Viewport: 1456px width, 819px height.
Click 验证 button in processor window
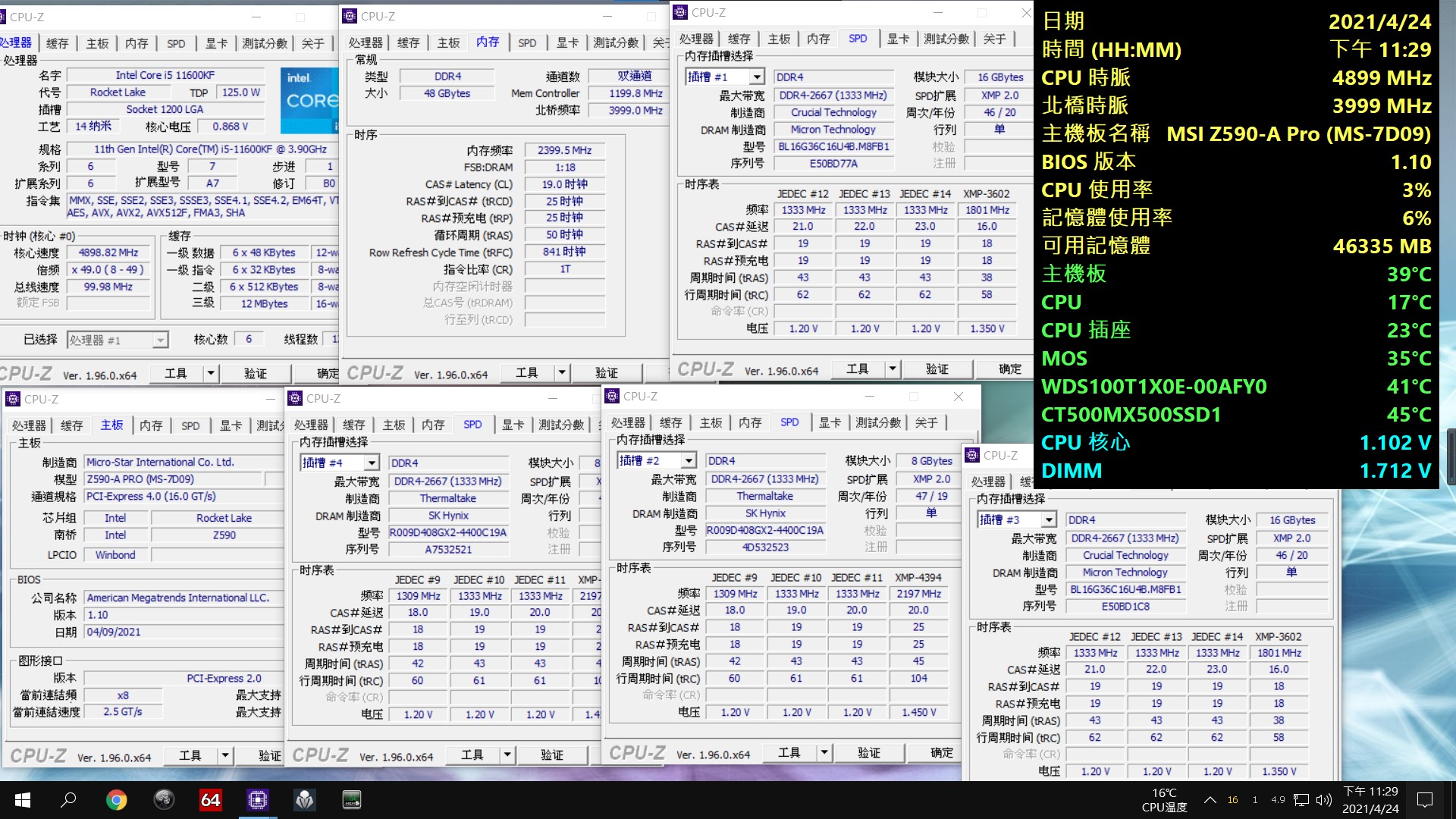click(255, 373)
